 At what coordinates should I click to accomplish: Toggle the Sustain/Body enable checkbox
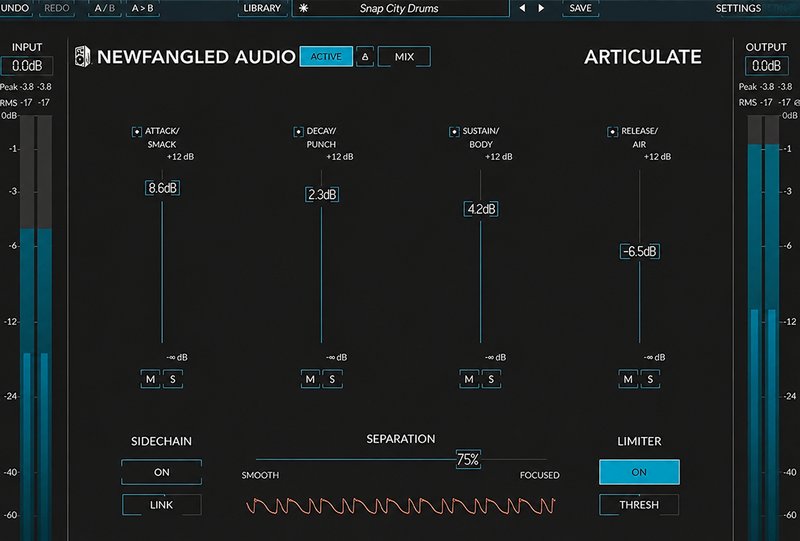[x=454, y=132]
